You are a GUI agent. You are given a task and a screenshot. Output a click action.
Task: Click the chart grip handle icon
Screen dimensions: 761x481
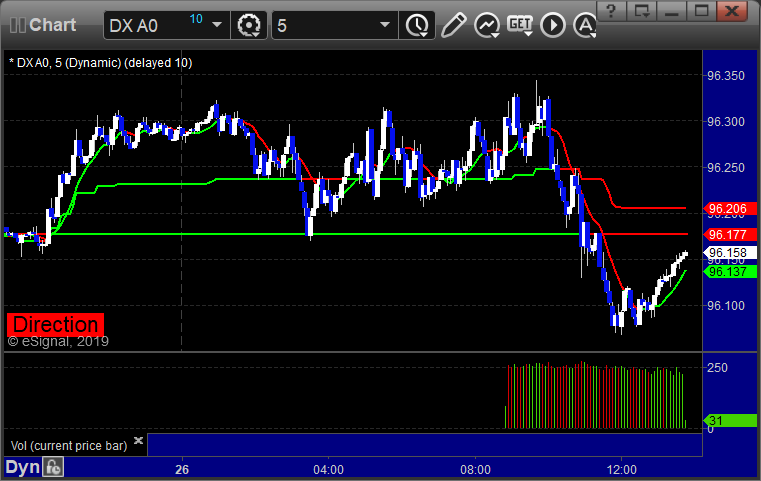[x=17, y=25]
